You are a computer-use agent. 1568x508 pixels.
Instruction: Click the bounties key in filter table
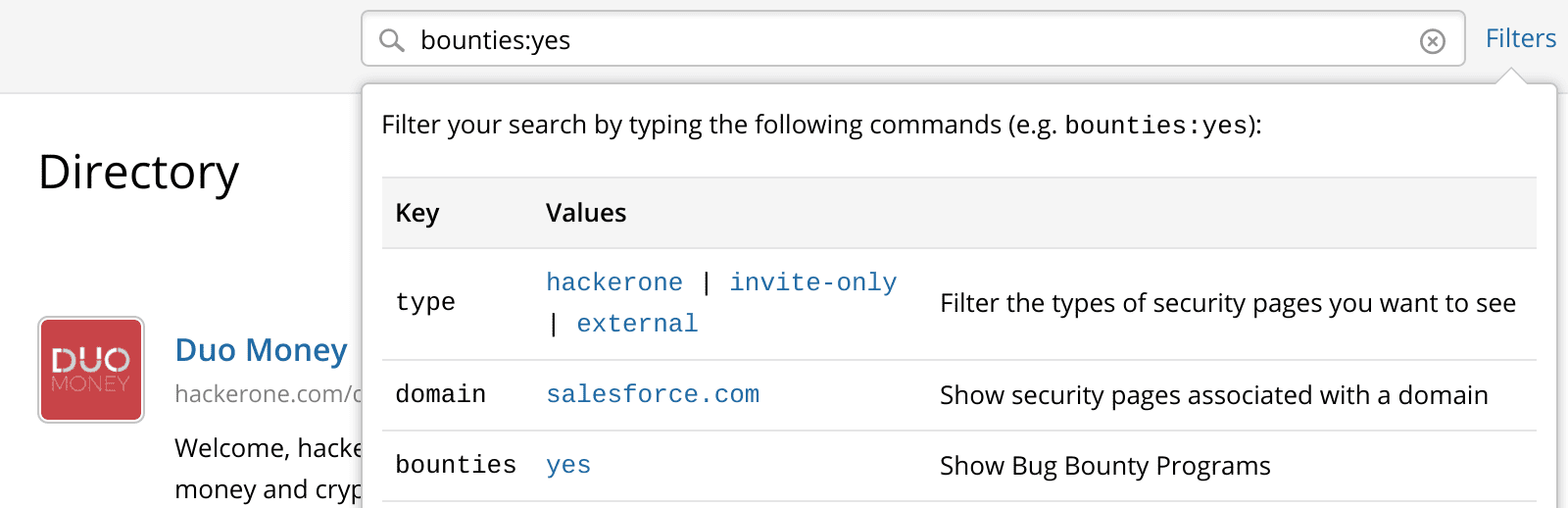pos(456,465)
